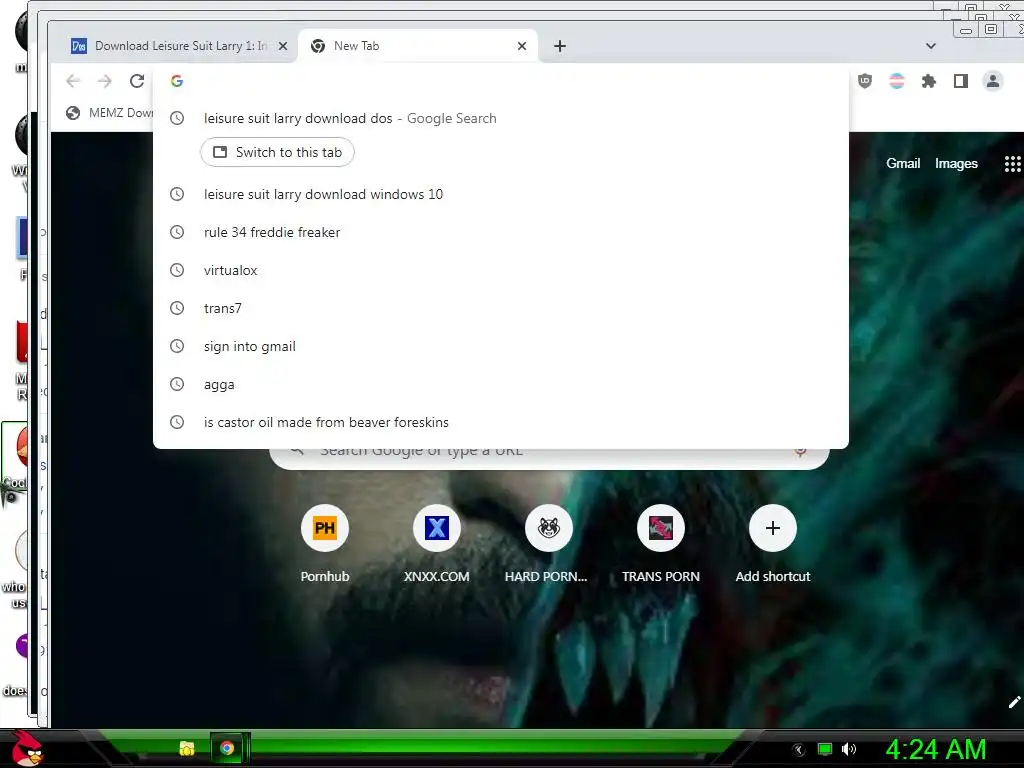Click the browser back arrow
Image resolution: width=1024 pixels, height=768 pixels.
click(x=73, y=81)
